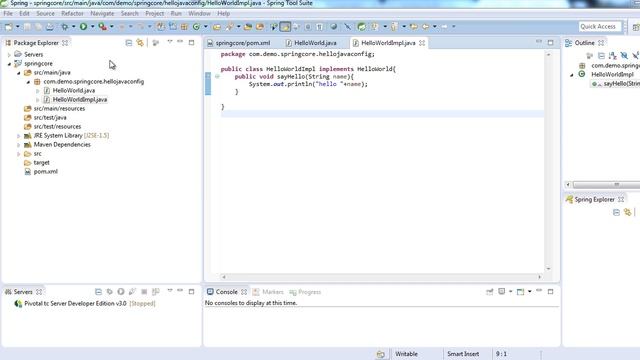The image size is (640, 360).
Task: Click the Search flashlight toolbar icon
Action: click(229, 27)
